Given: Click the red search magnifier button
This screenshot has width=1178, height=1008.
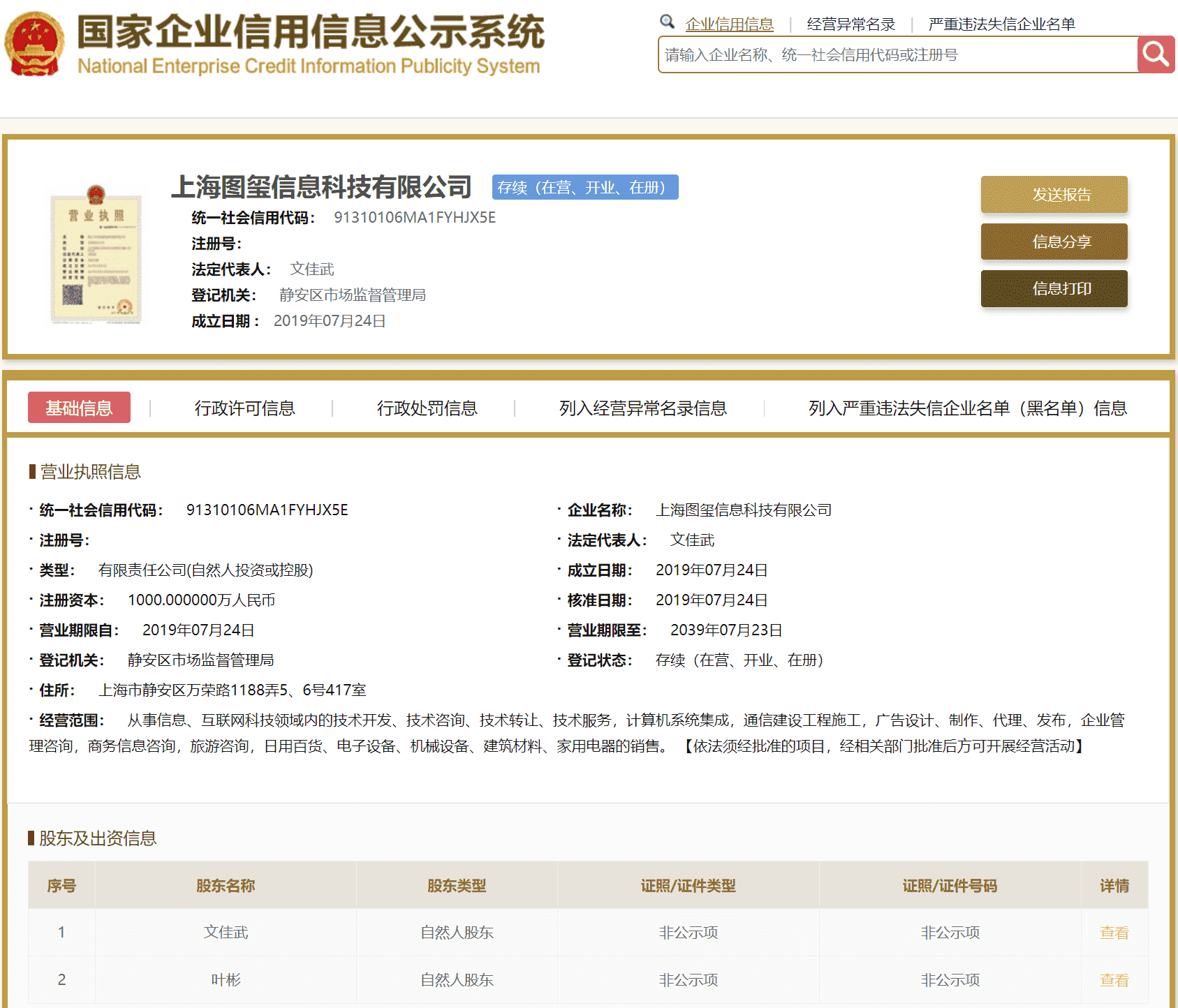Looking at the screenshot, I should pyautogui.click(x=1156, y=54).
